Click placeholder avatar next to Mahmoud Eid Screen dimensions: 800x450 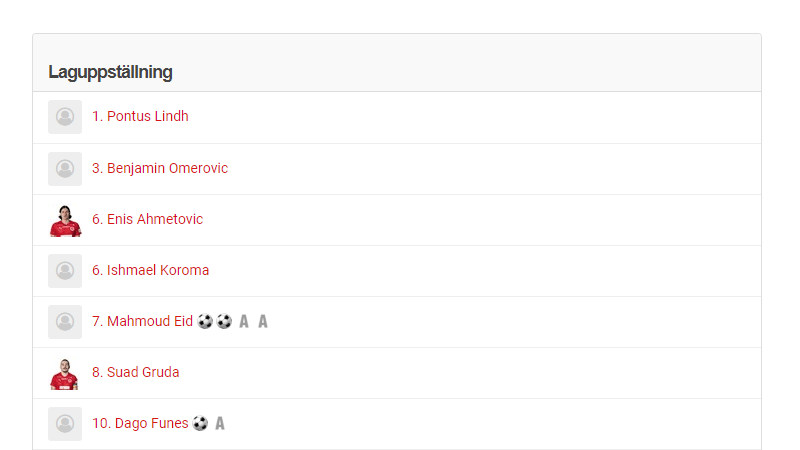tap(65, 322)
